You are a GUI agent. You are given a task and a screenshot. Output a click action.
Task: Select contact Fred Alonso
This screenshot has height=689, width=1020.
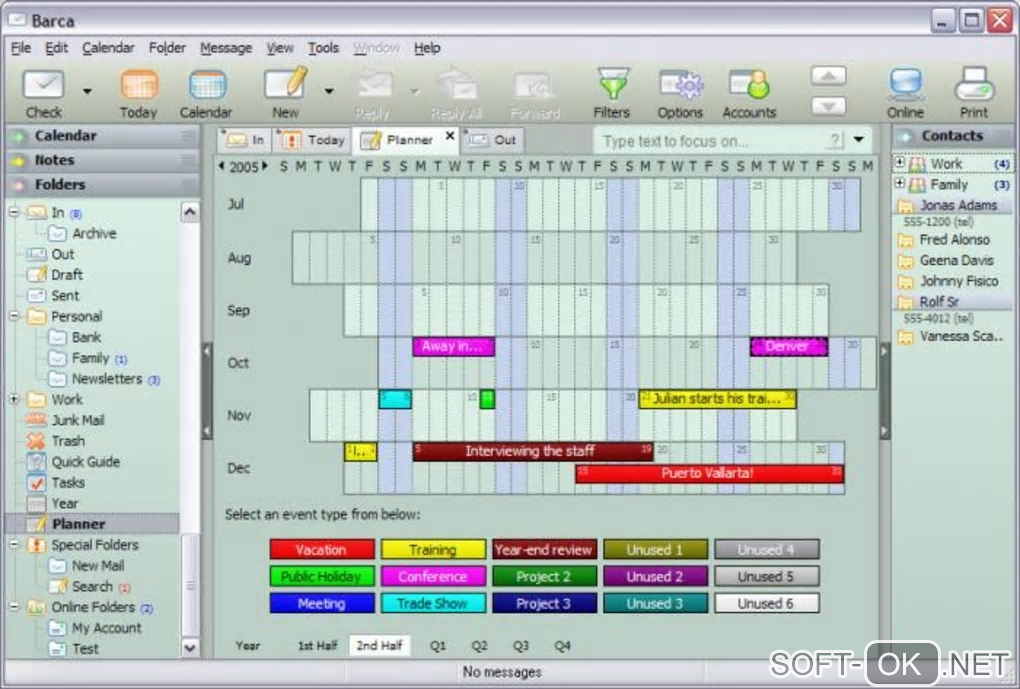tap(954, 239)
